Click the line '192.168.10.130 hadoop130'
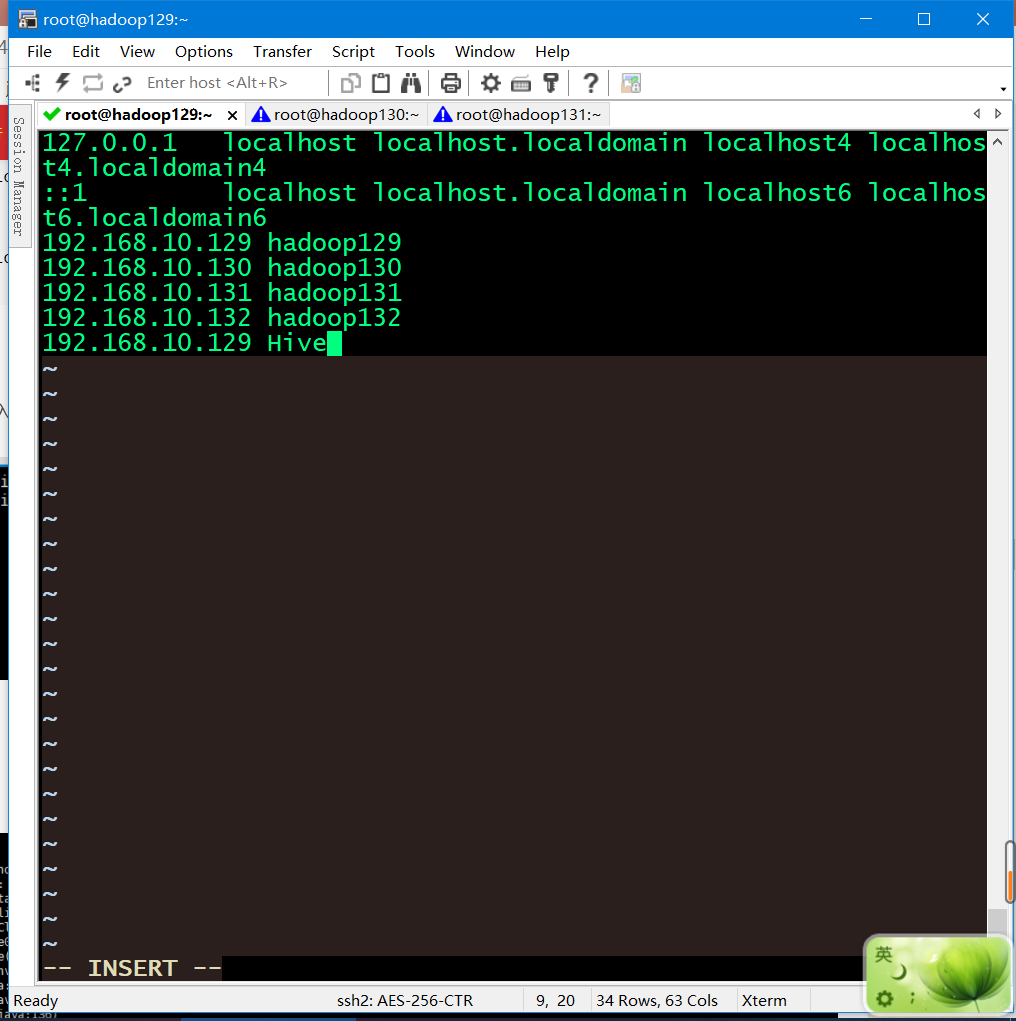The image size is (1016, 1021). (221, 268)
